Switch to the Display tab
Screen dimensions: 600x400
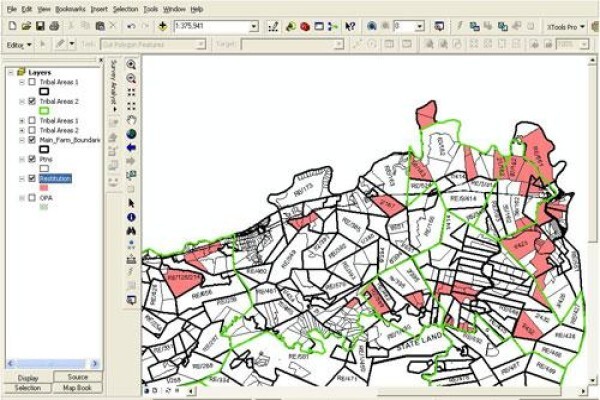tap(28, 378)
